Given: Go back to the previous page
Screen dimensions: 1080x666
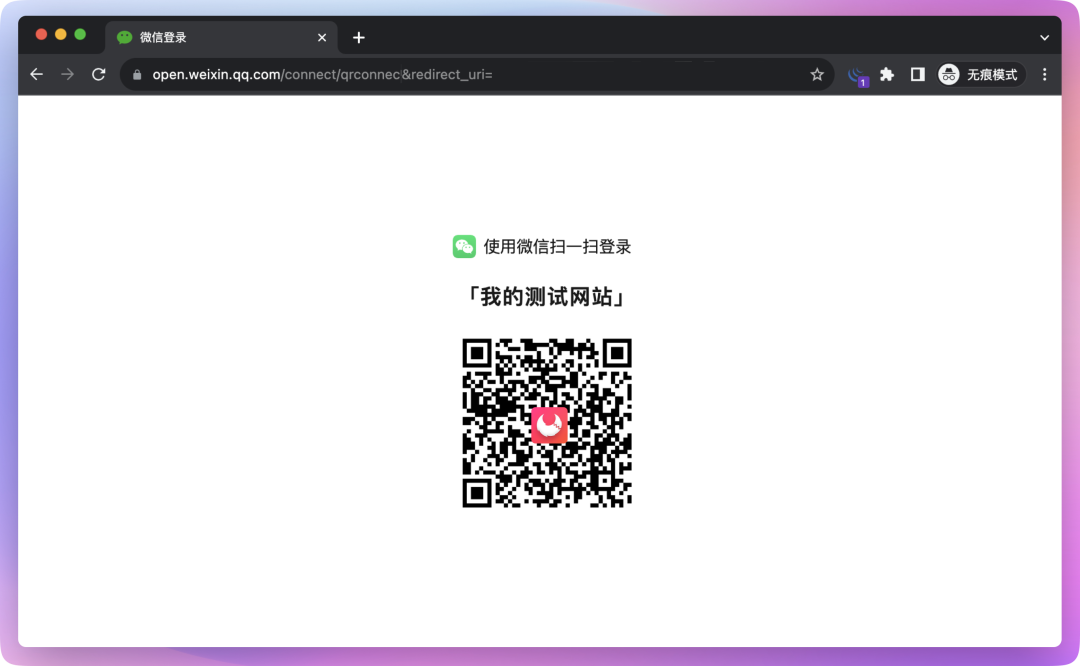Looking at the screenshot, I should (x=37, y=74).
